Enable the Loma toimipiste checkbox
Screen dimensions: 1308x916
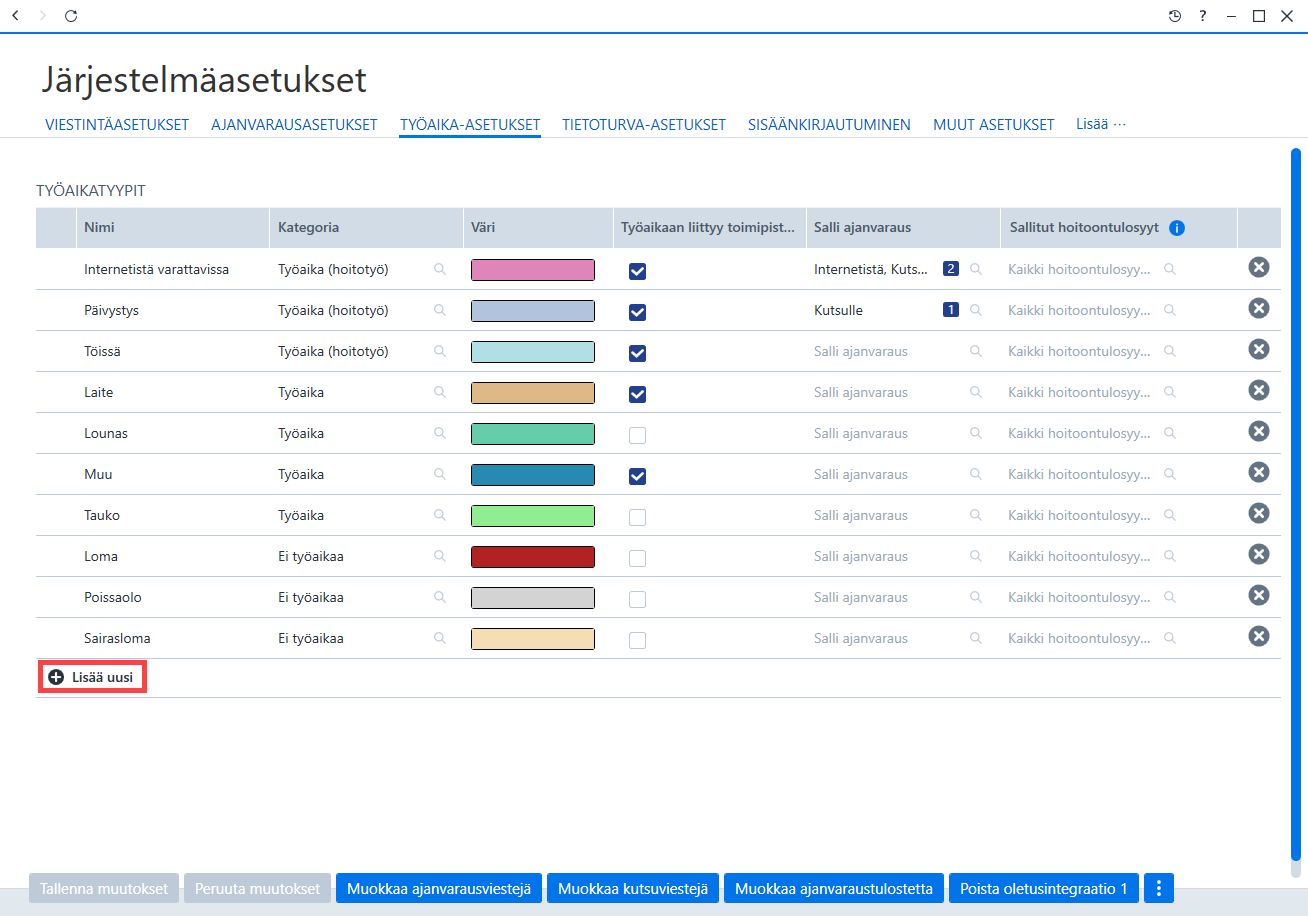(637, 558)
